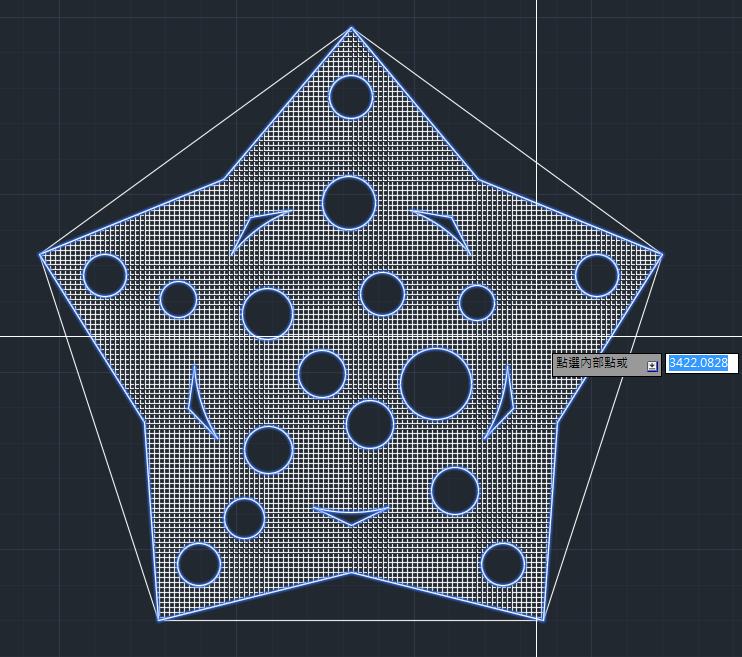Open the dynamic prompt options arrow icon

(652, 366)
